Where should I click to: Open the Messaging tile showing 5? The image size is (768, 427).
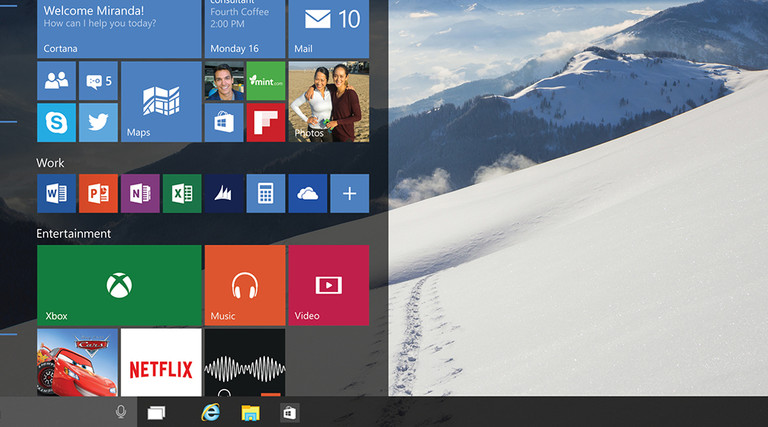(x=98, y=81)
